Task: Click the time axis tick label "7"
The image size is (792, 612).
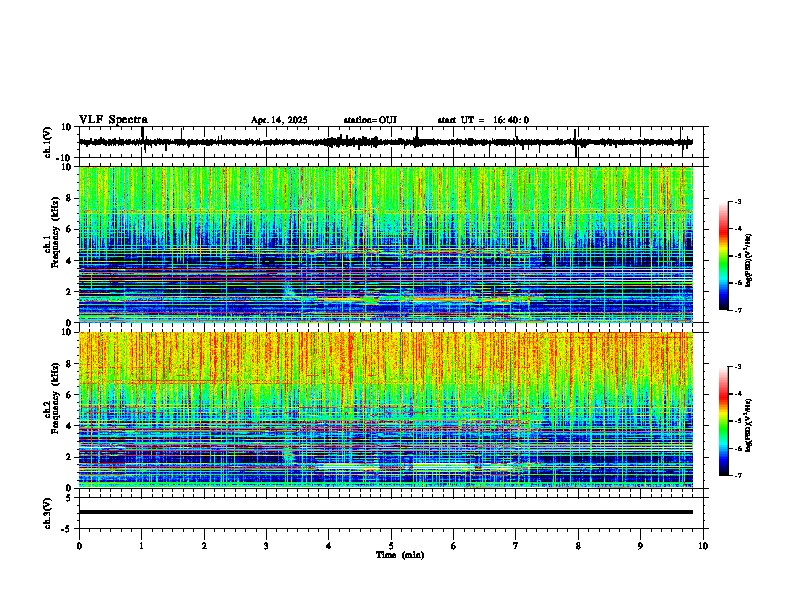Action: click(x=516, y=546)
